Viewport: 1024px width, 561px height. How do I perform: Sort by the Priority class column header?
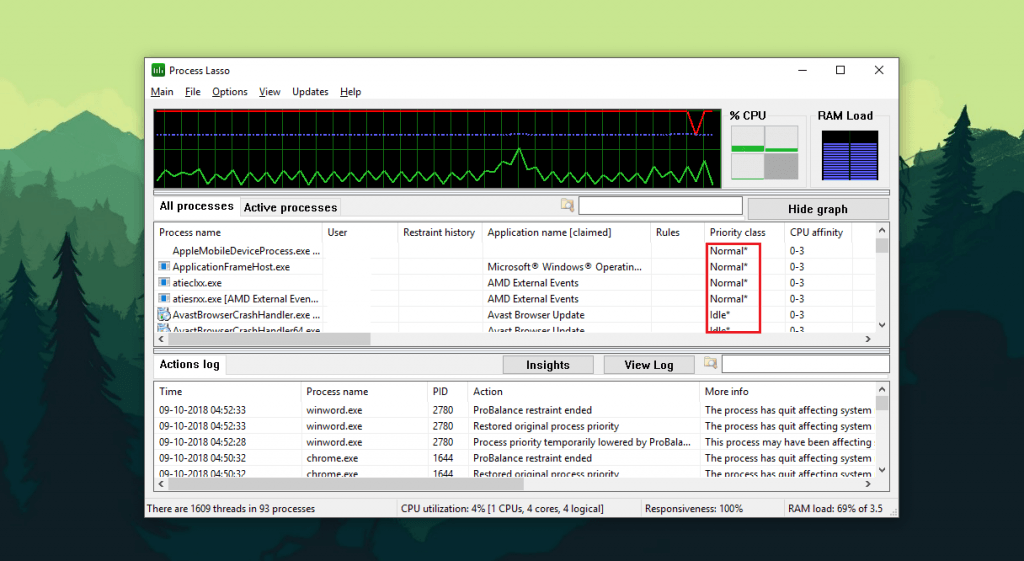coord(744,232)
